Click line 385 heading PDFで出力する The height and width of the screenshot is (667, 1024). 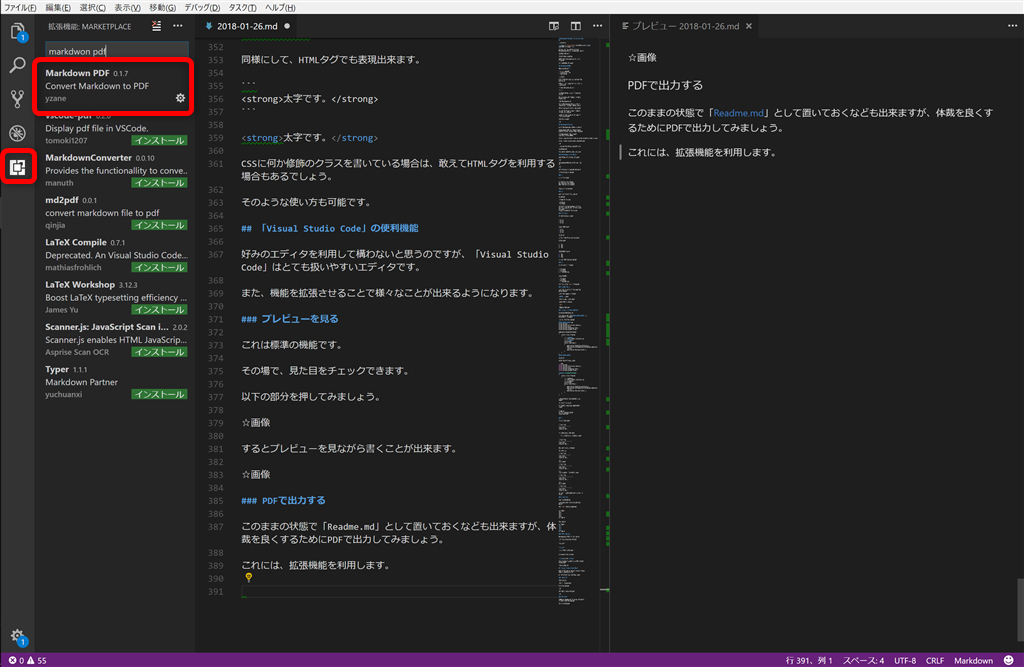coord(283,500)
